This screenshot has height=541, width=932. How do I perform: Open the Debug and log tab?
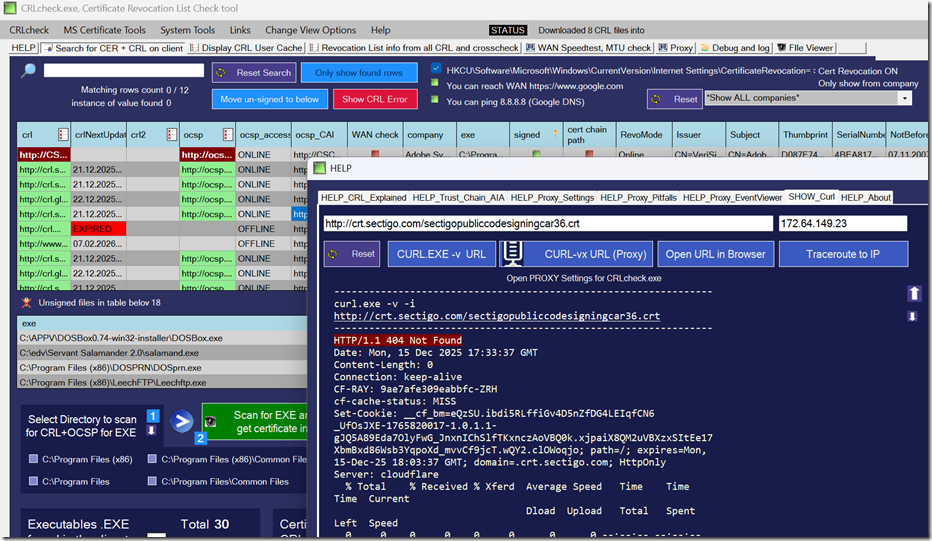[734, 47]
